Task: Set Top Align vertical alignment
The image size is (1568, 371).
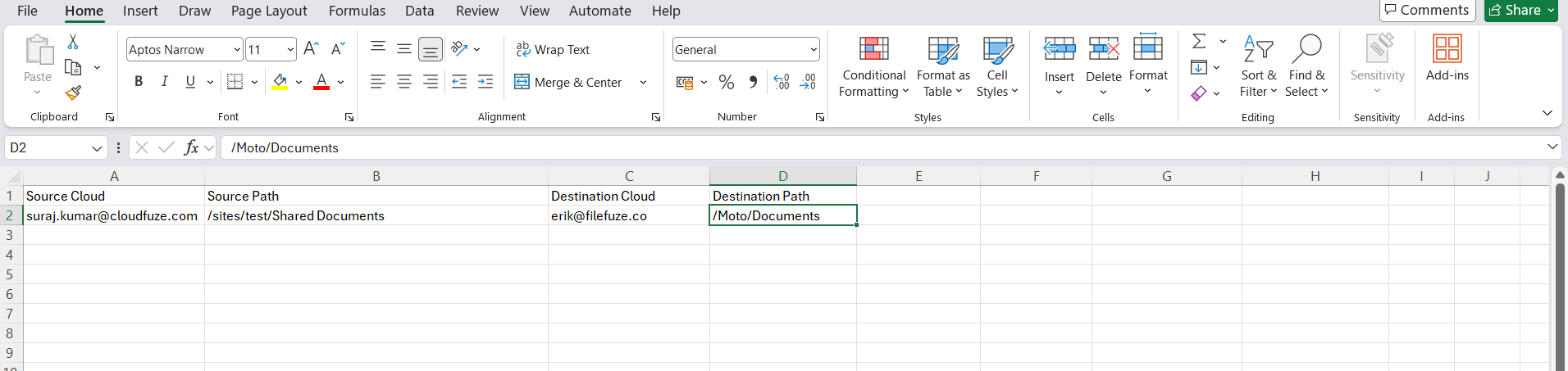Action: 377,49
